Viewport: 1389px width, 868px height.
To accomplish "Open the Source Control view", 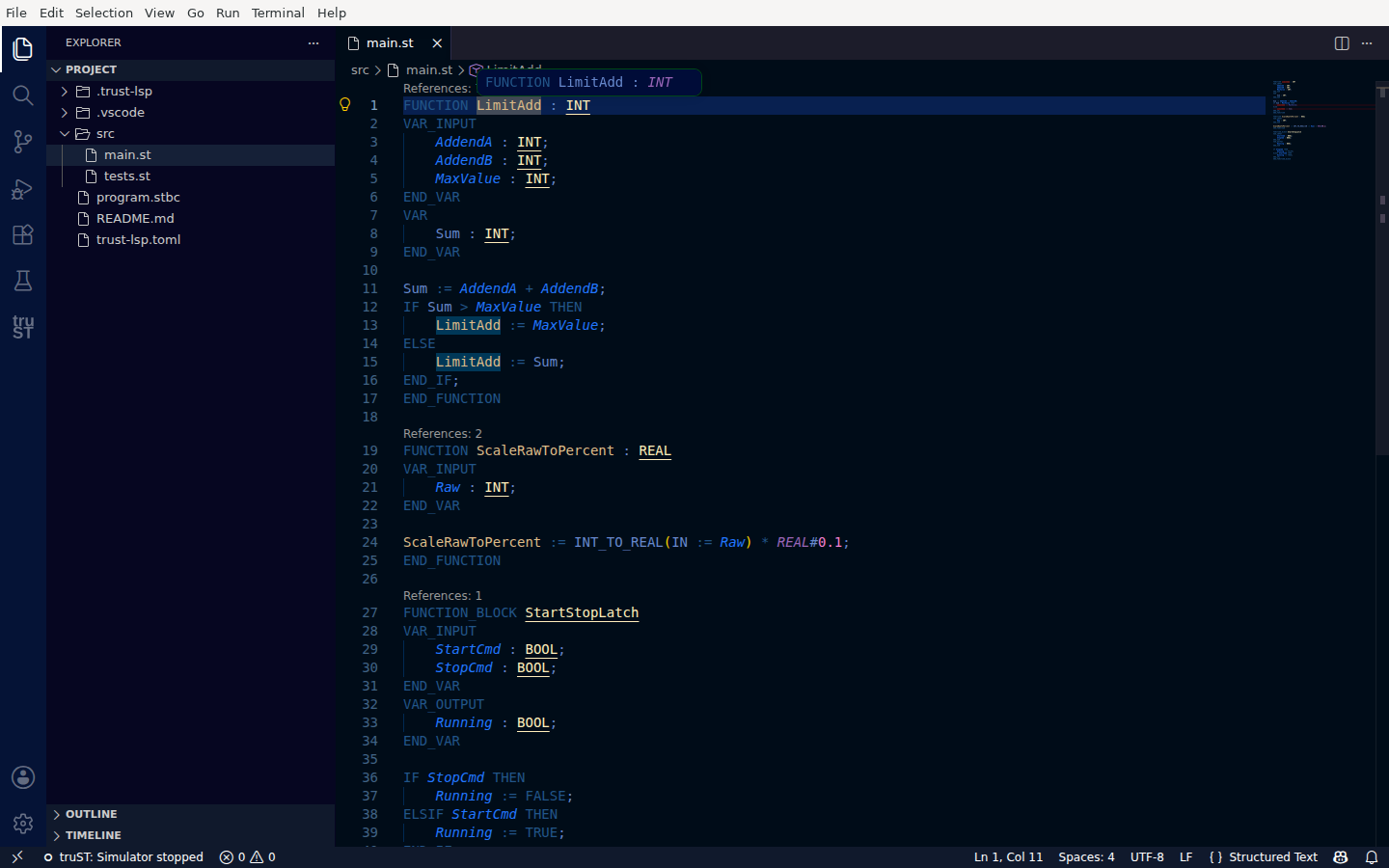I will tap(23, 142).
